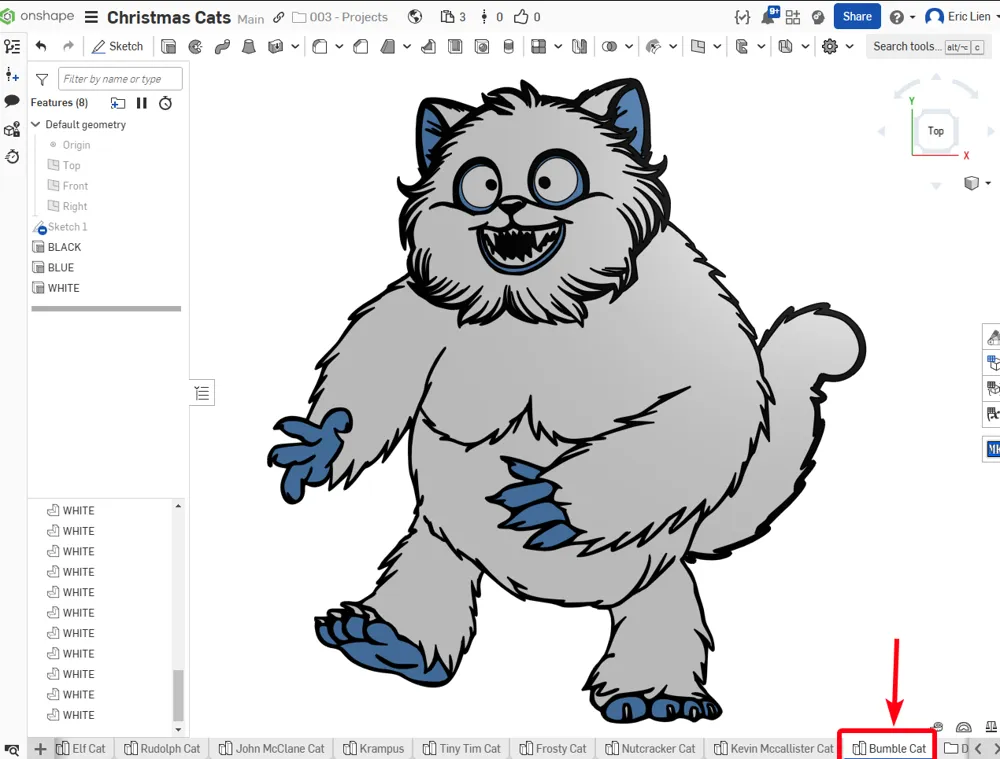The height and width of the screenshot is (759, 1000).
Task: Open mass properties scale icon
Action: click(991, 726)
